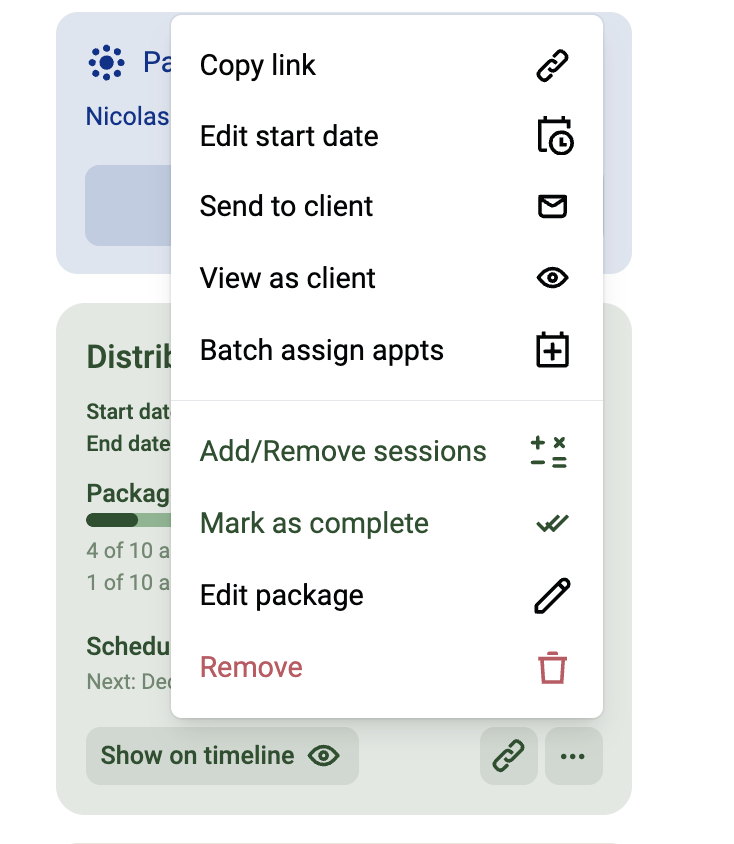Select Copy link from the menu

click(386, 66)
